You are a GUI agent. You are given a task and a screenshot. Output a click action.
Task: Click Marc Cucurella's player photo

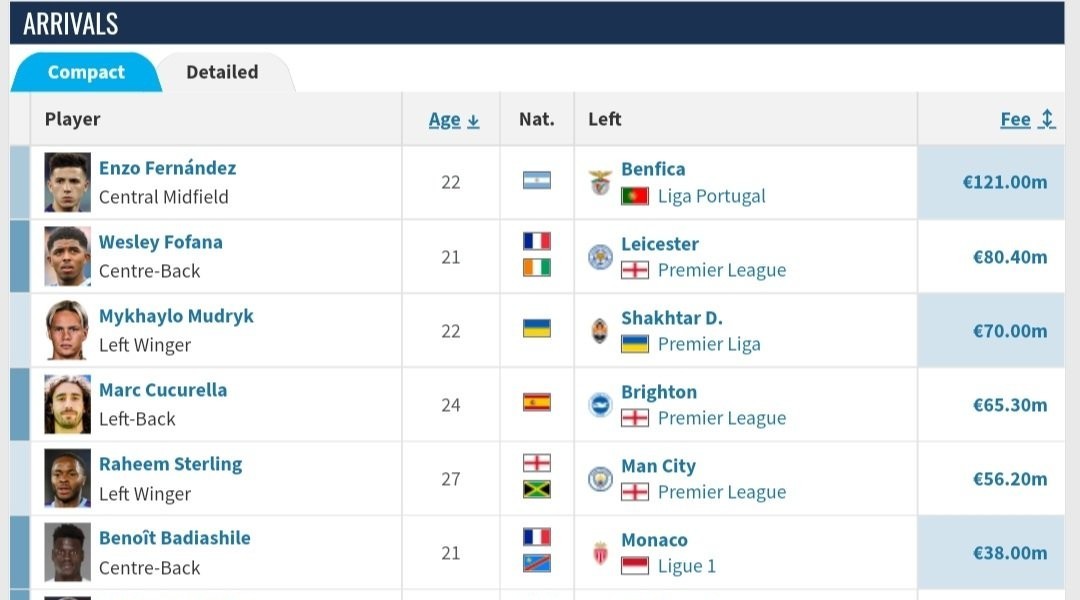click(x=67, y=404)
